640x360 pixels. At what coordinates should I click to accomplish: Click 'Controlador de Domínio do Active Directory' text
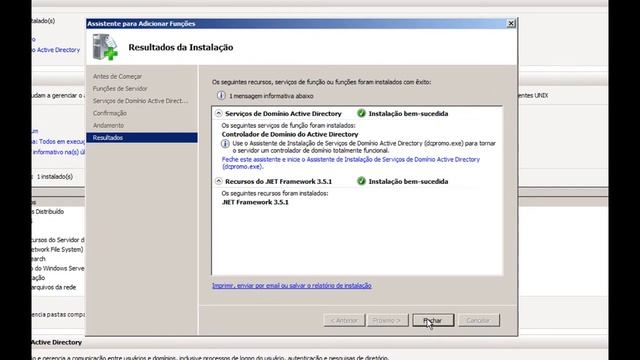tap(290, 134)
